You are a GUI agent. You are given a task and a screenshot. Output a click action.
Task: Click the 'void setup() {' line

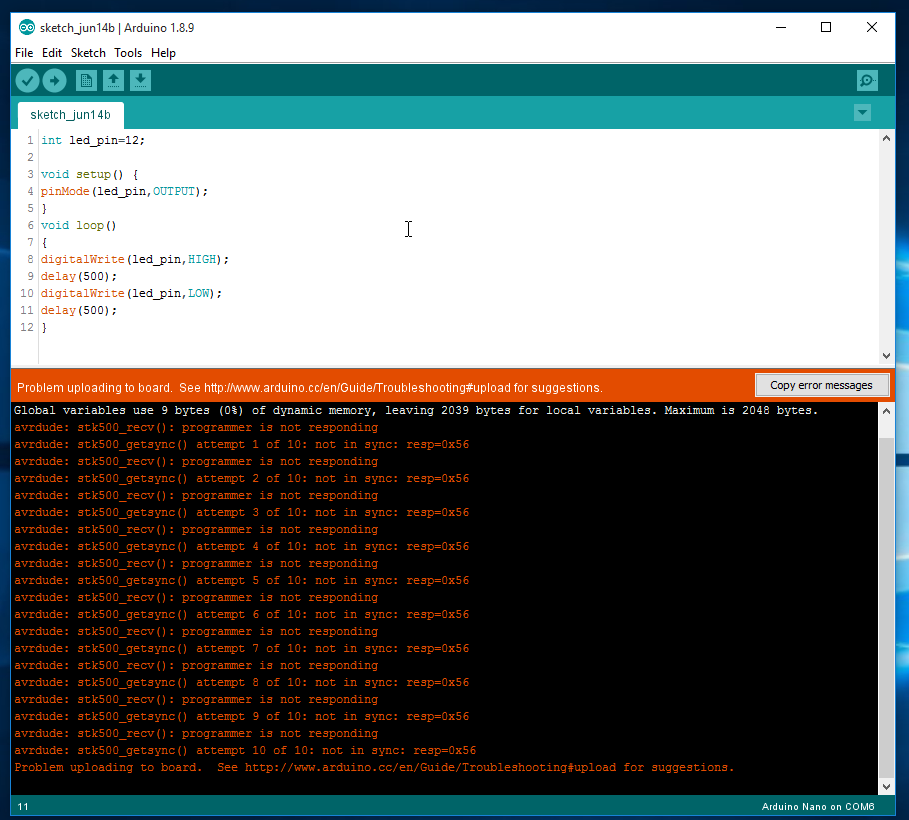pyautogui.click(x=89, y=175)
